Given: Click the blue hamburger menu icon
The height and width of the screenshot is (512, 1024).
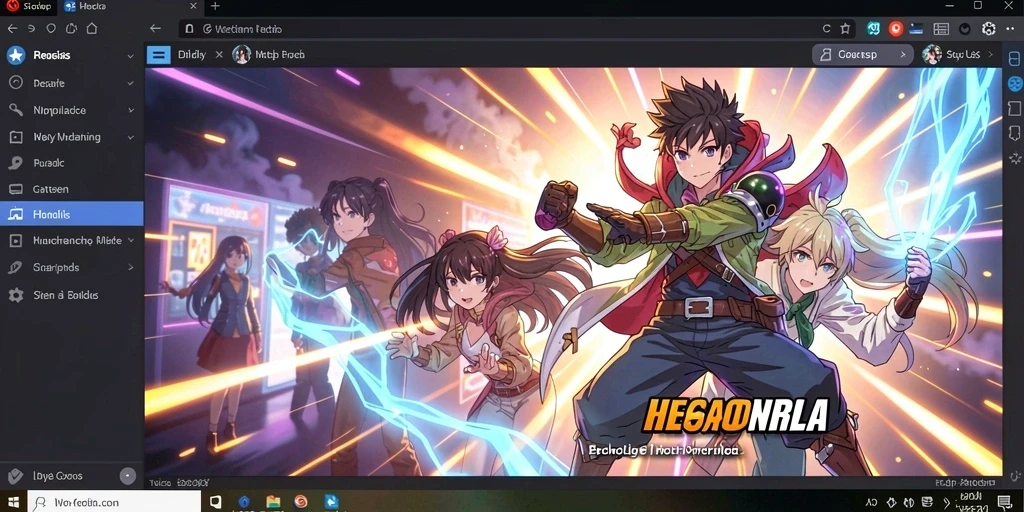Looking at the screenshot, I should pos(158,55).
